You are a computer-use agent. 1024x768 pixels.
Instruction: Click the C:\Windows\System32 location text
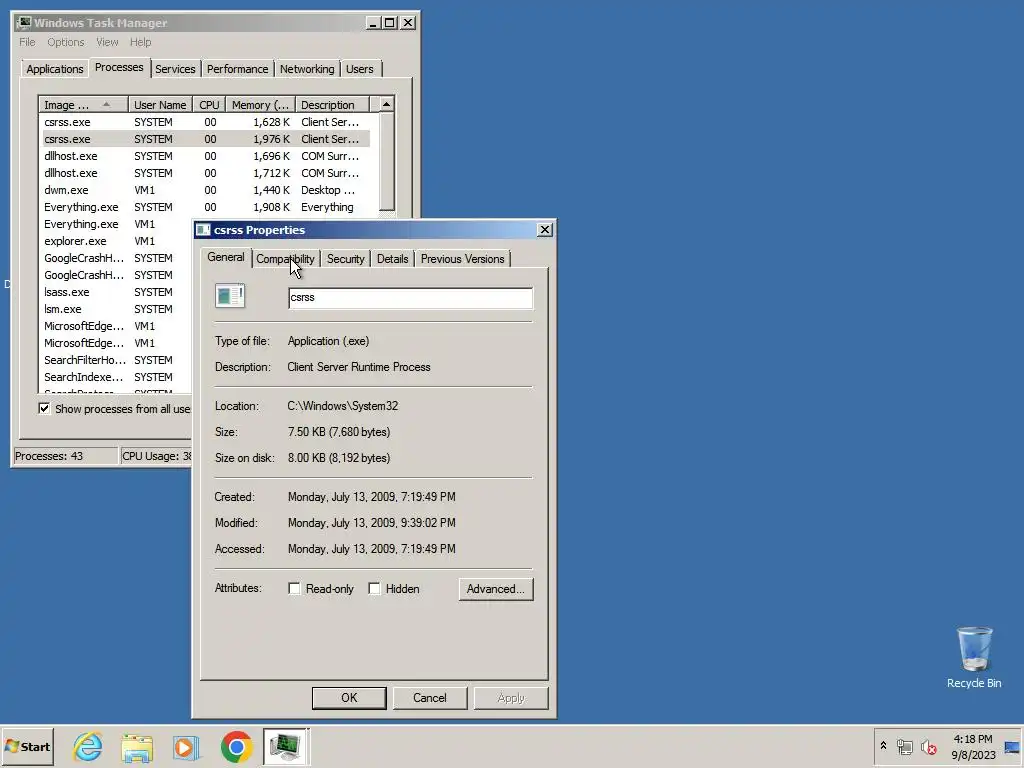[x=342, y=406]
